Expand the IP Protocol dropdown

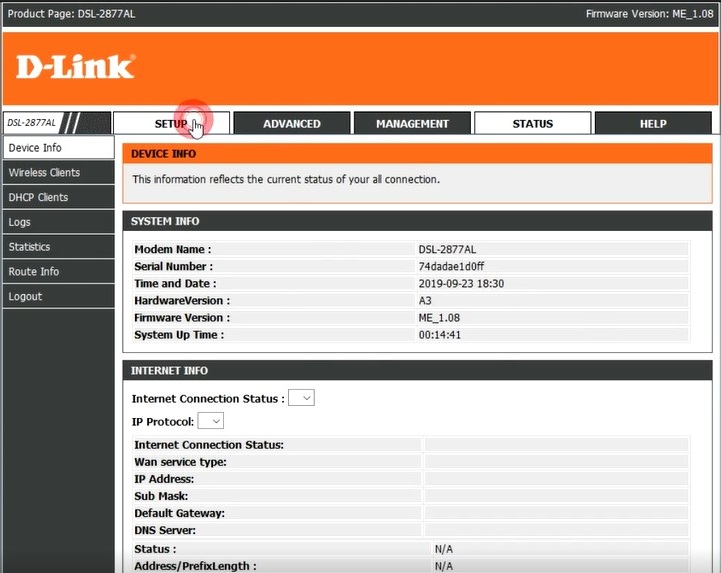point(211,421)
